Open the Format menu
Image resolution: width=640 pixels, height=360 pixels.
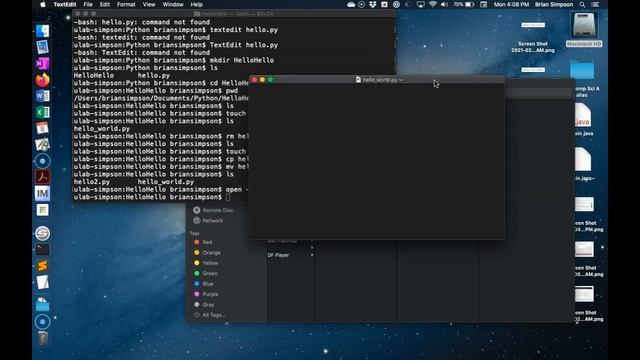point(126,4)
